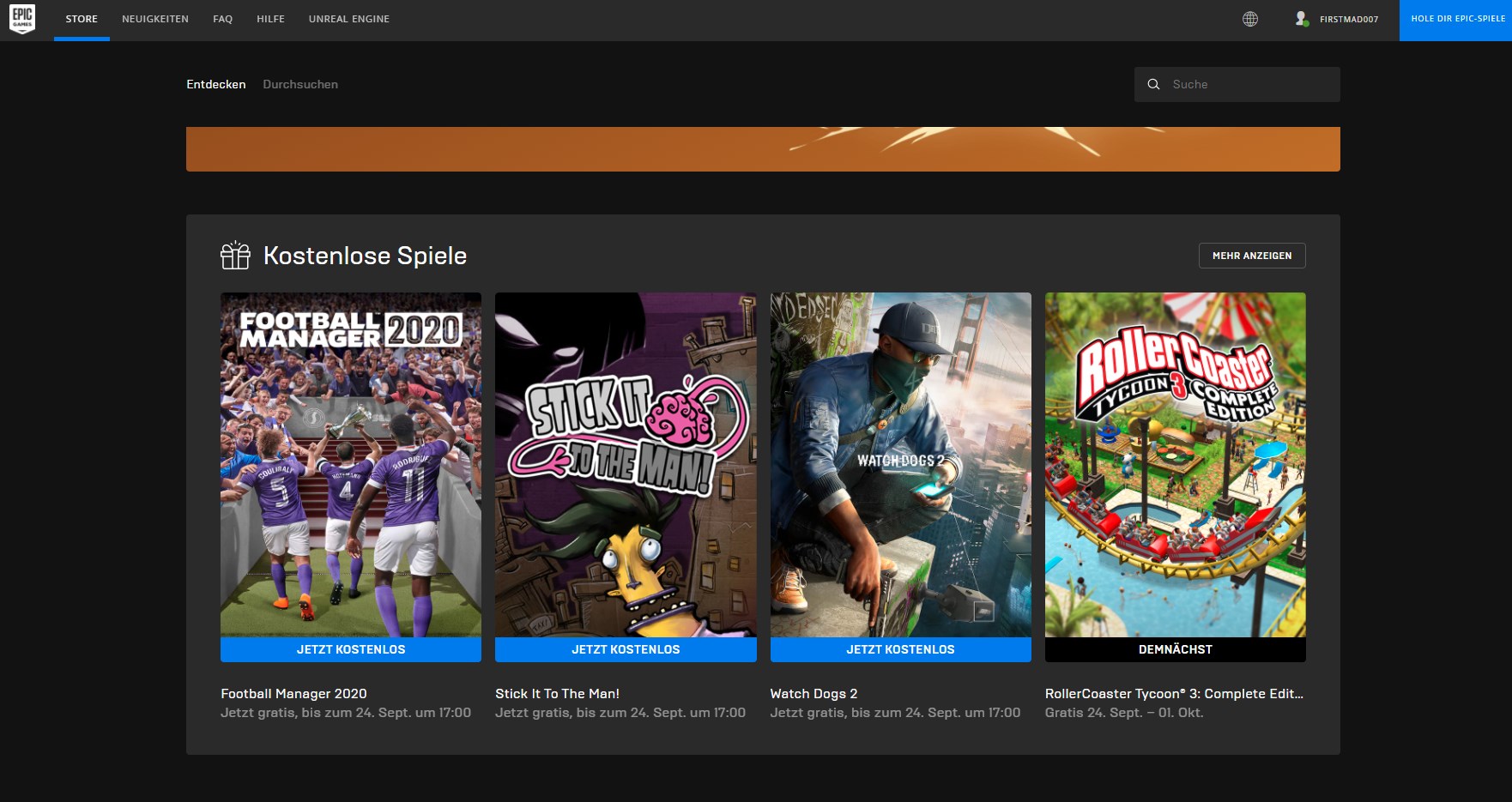
Task: Click JETZT KOSTENLOS under Stick It To The Man
Action: [x=626, y=649]
